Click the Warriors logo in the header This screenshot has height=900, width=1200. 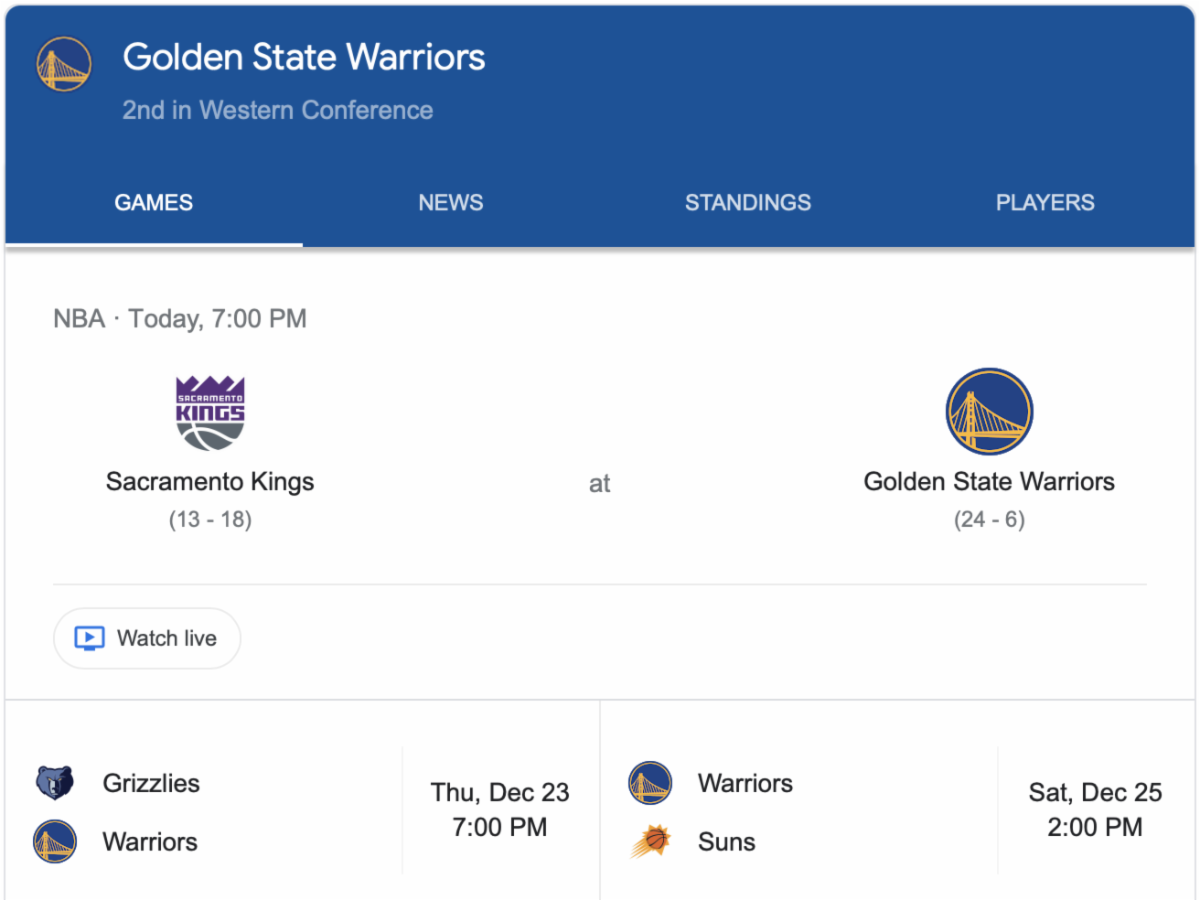pyautogui.click(x=64, y=64)
